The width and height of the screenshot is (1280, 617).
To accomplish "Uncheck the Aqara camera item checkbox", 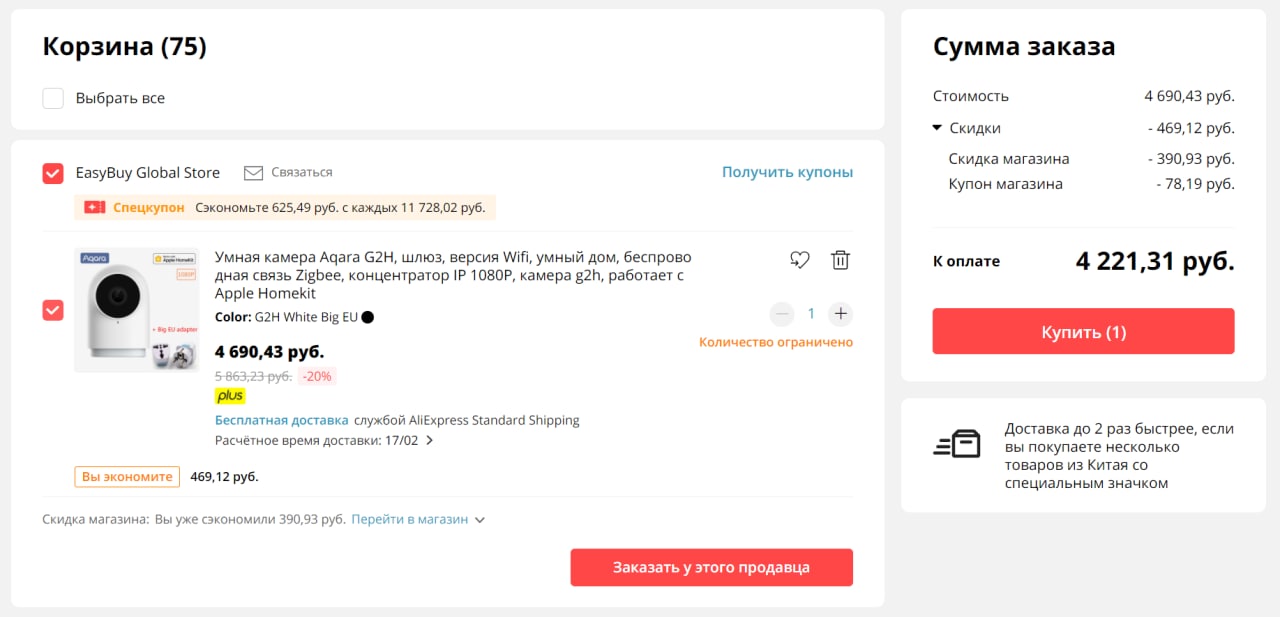I will pyautogui.click(x=53, y=310).
